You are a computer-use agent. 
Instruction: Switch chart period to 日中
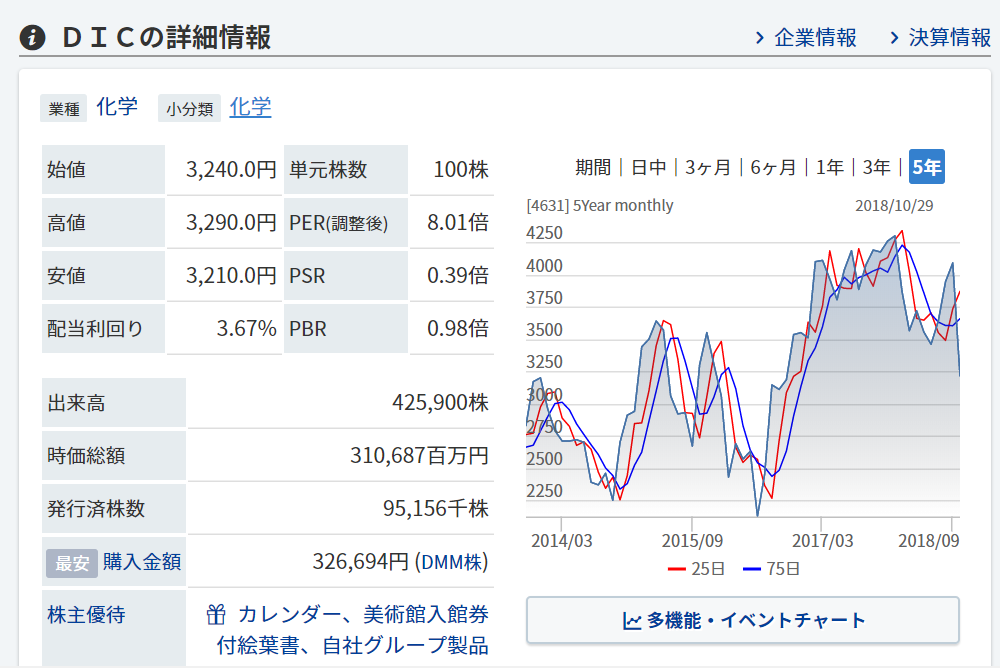coord(648,167)
